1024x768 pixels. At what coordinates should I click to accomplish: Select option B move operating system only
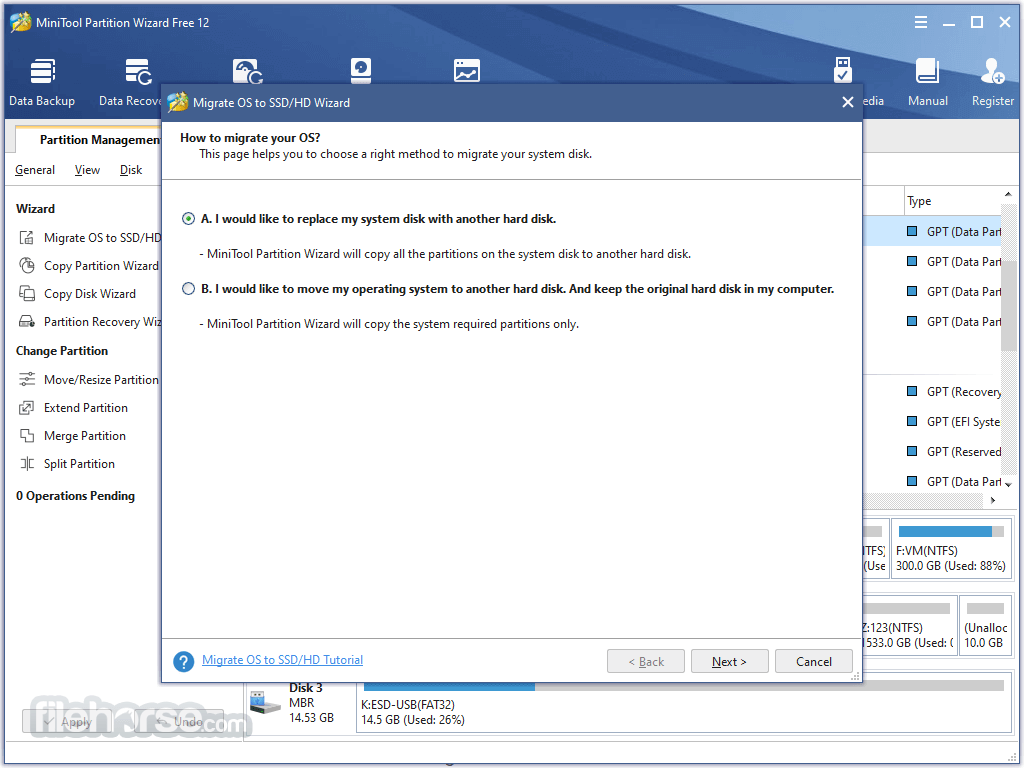coord(188,289)
